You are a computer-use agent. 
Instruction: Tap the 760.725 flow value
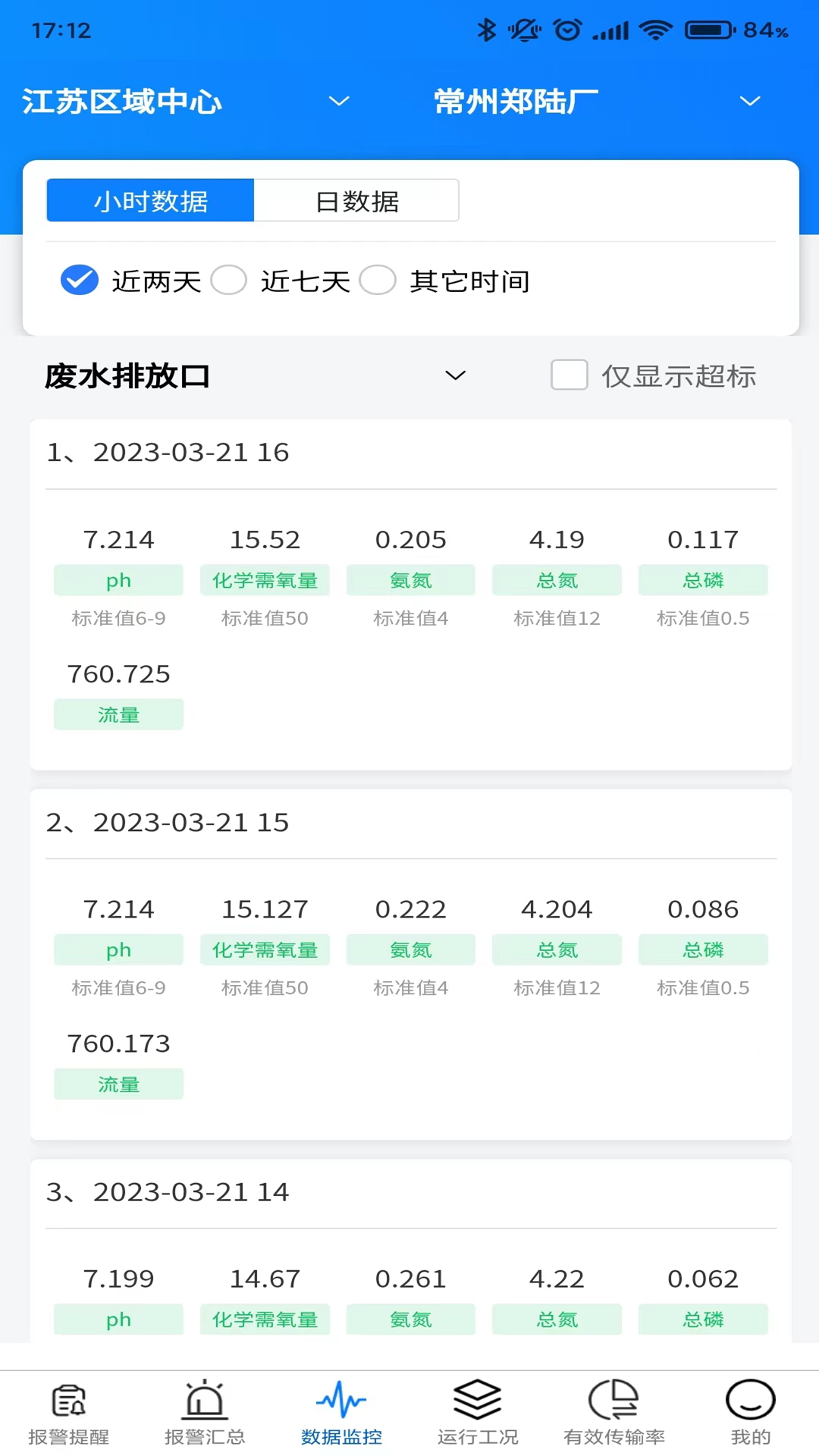118,674
